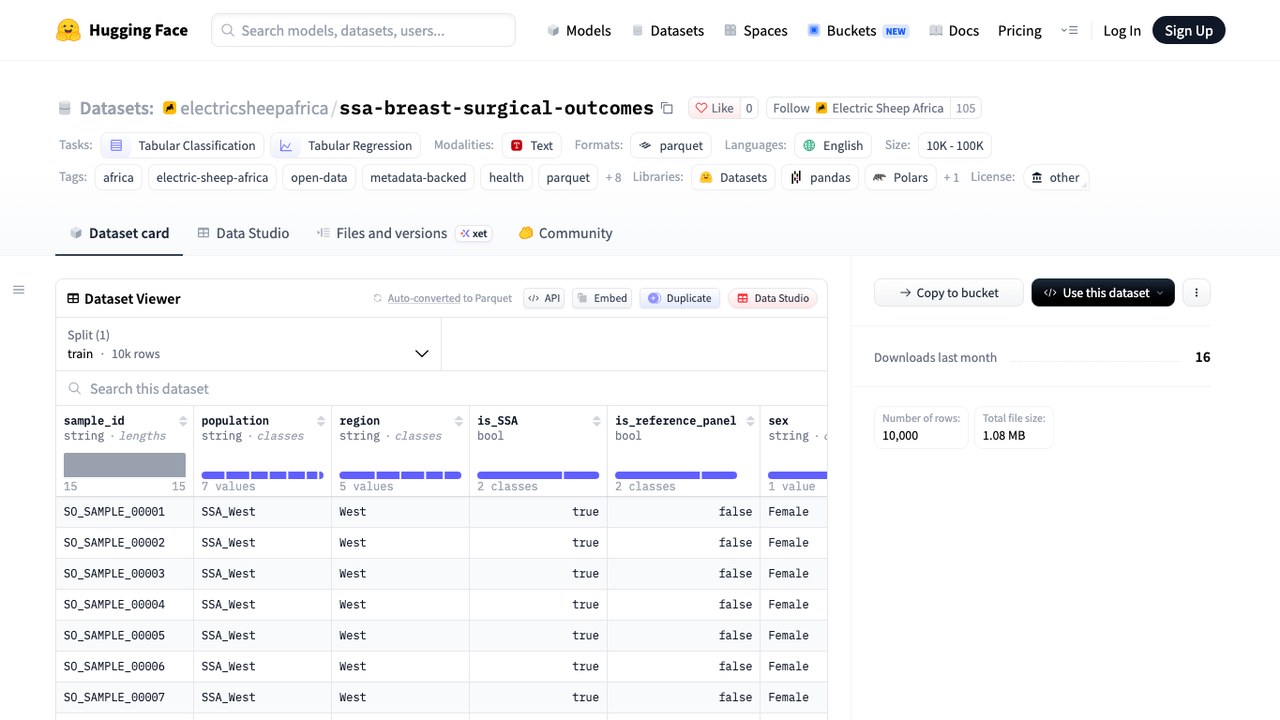Expand the Split train dropdown

pyautogui.click(x=248, y=345)
